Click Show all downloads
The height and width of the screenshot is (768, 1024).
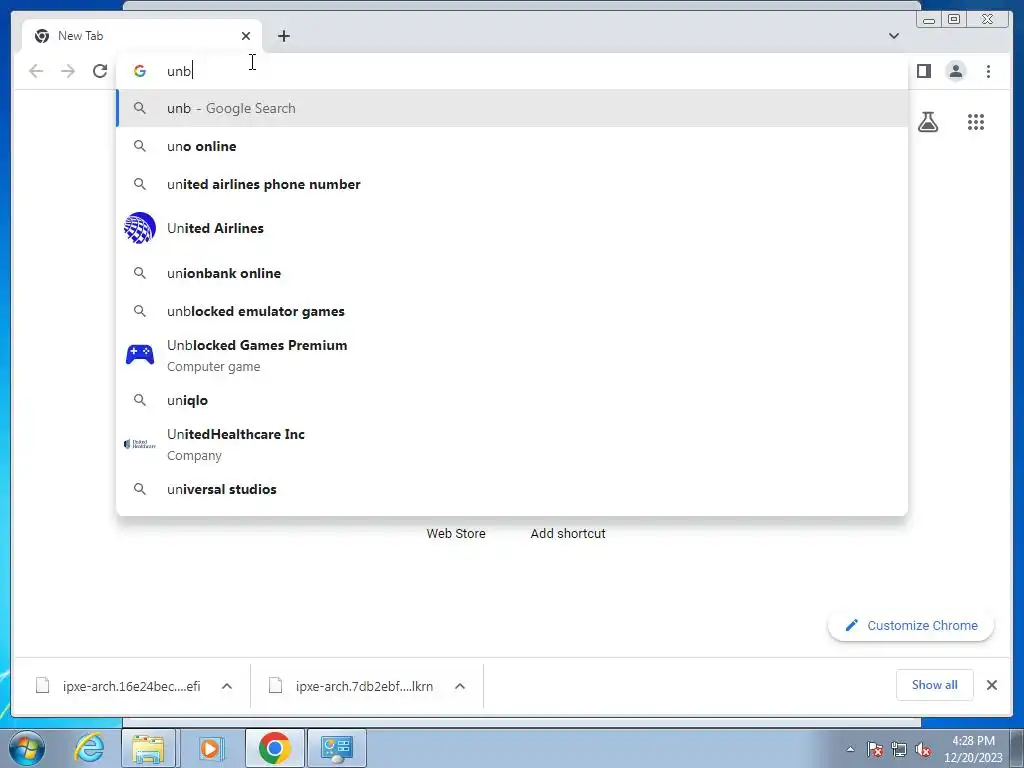pyautogui.click(x=935, y=684)
